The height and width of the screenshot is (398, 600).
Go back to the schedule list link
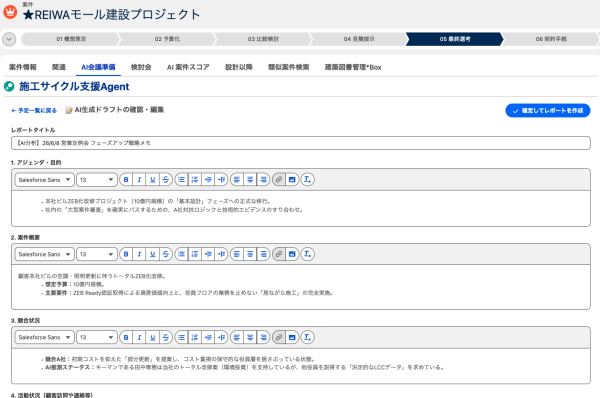tap(34, 111)
